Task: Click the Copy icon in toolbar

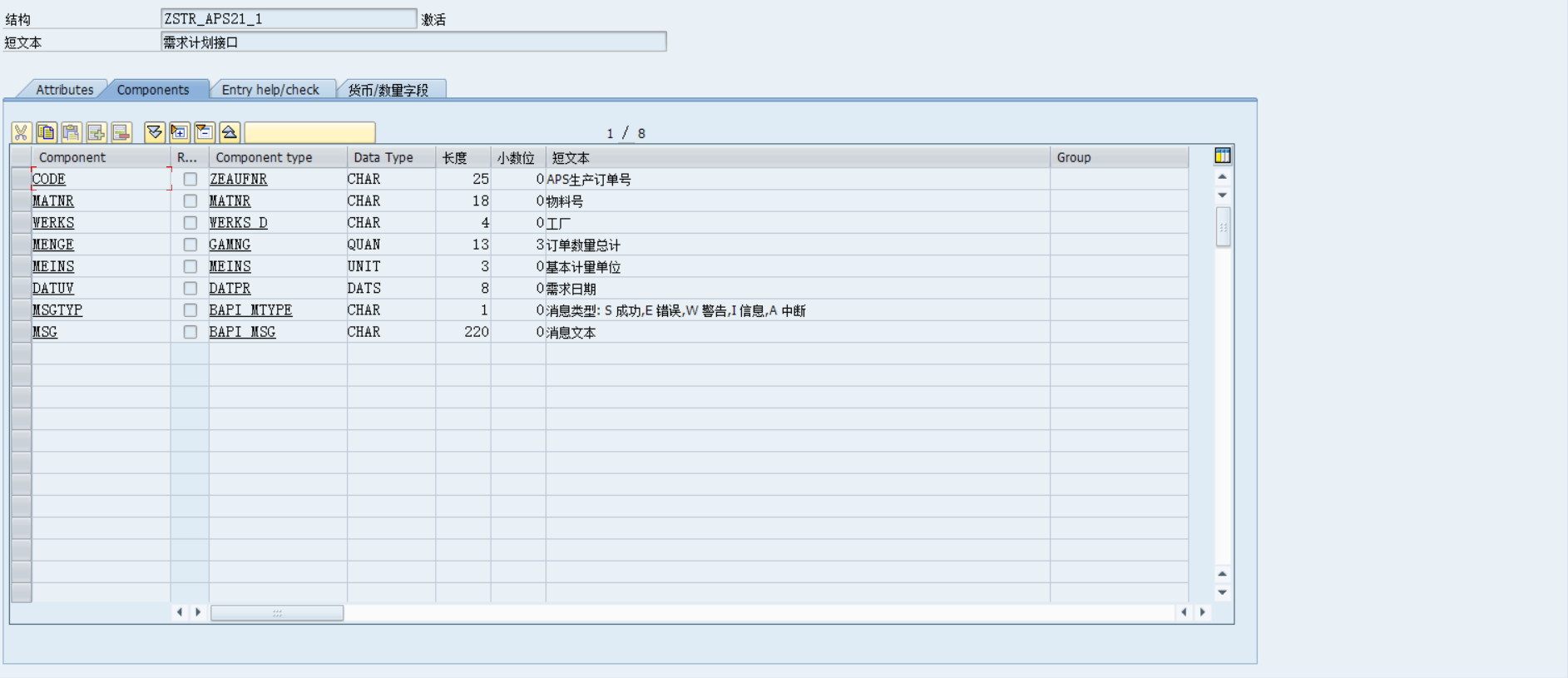Action: (x=46, y=132)
